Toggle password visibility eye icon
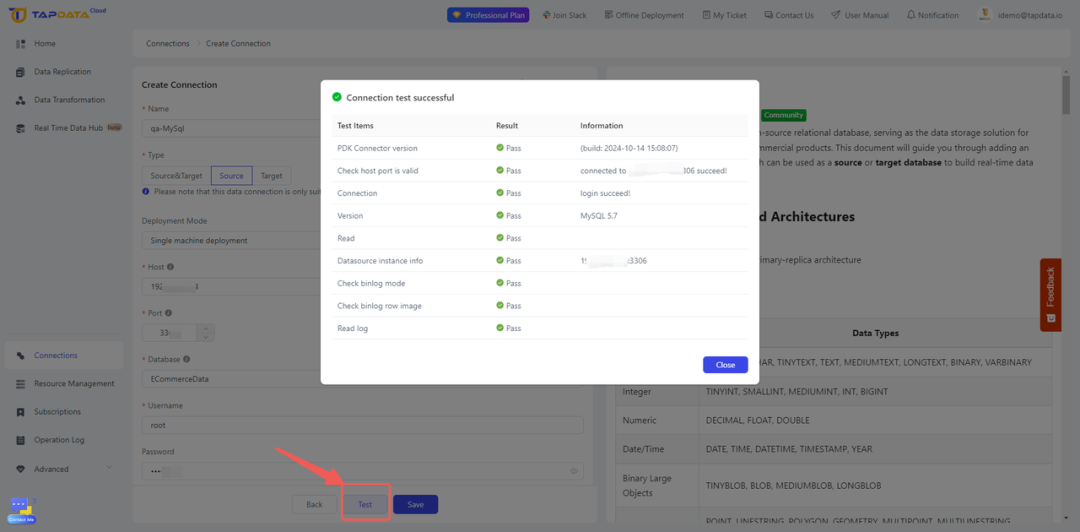This screenshot has width=1080, height=532. pos(574,471)
